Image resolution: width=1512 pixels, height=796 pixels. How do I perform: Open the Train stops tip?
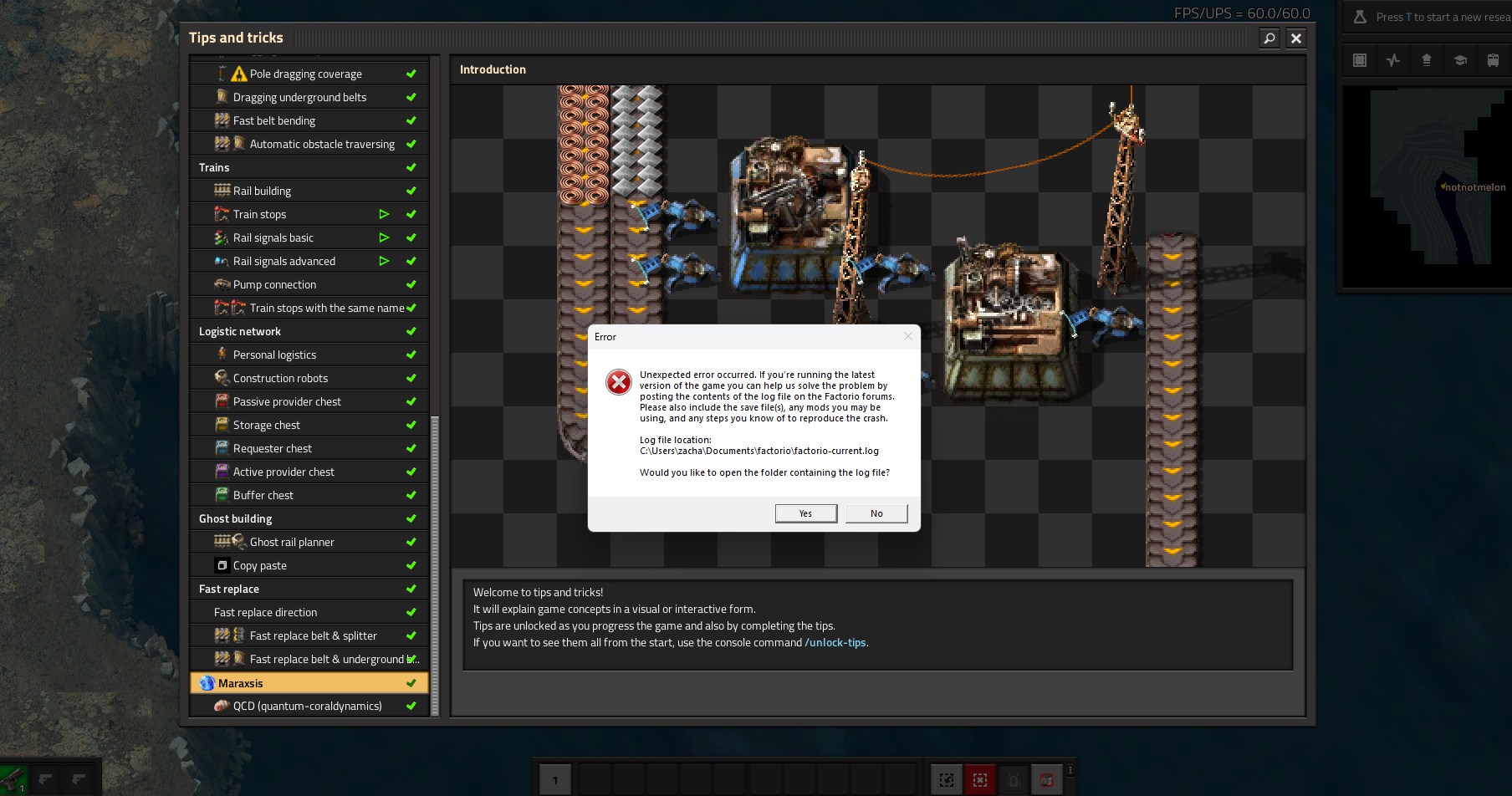[309, 214]
